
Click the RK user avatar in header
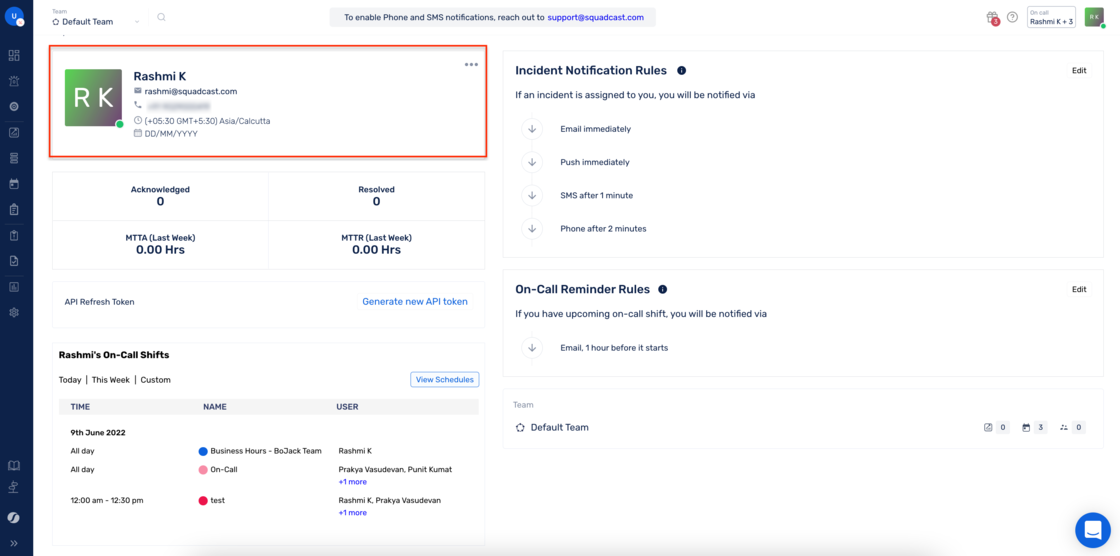tap(1094, 17)
